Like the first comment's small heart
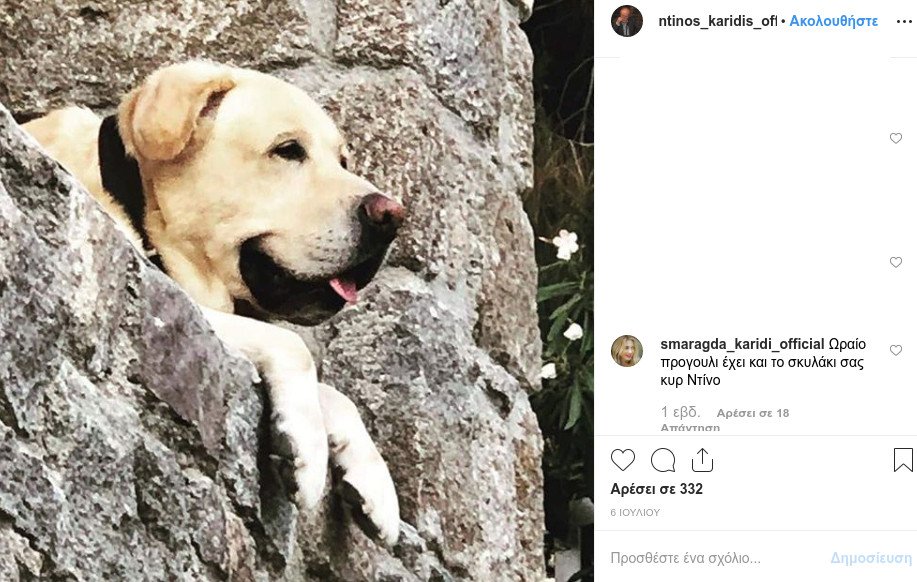This screenshot has width=917, height=582. [895, 138]
